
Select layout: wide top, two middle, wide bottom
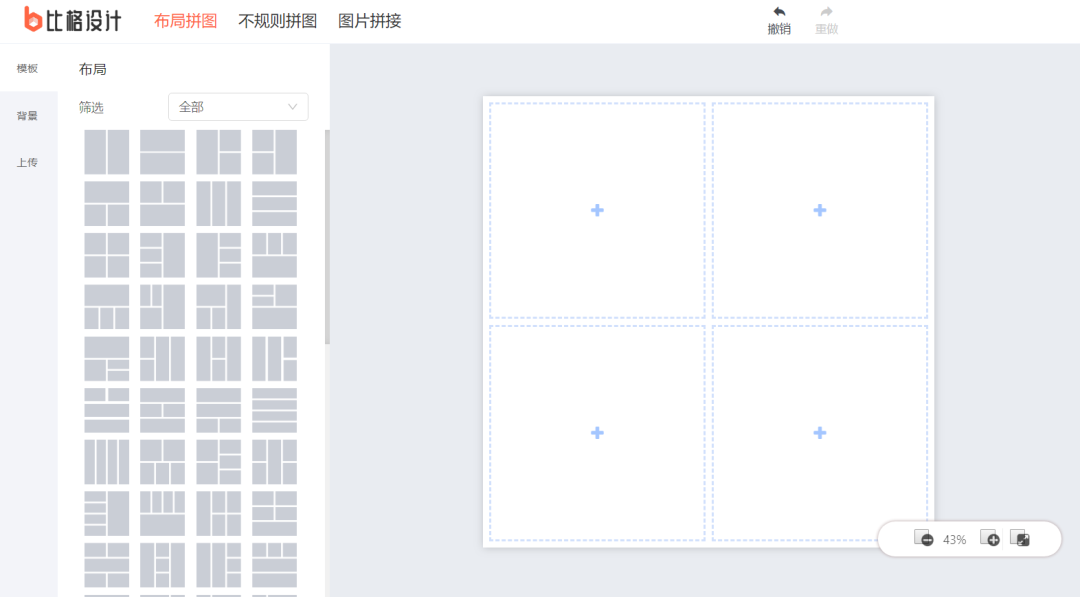pyautogui.click(x=163, y=410)
